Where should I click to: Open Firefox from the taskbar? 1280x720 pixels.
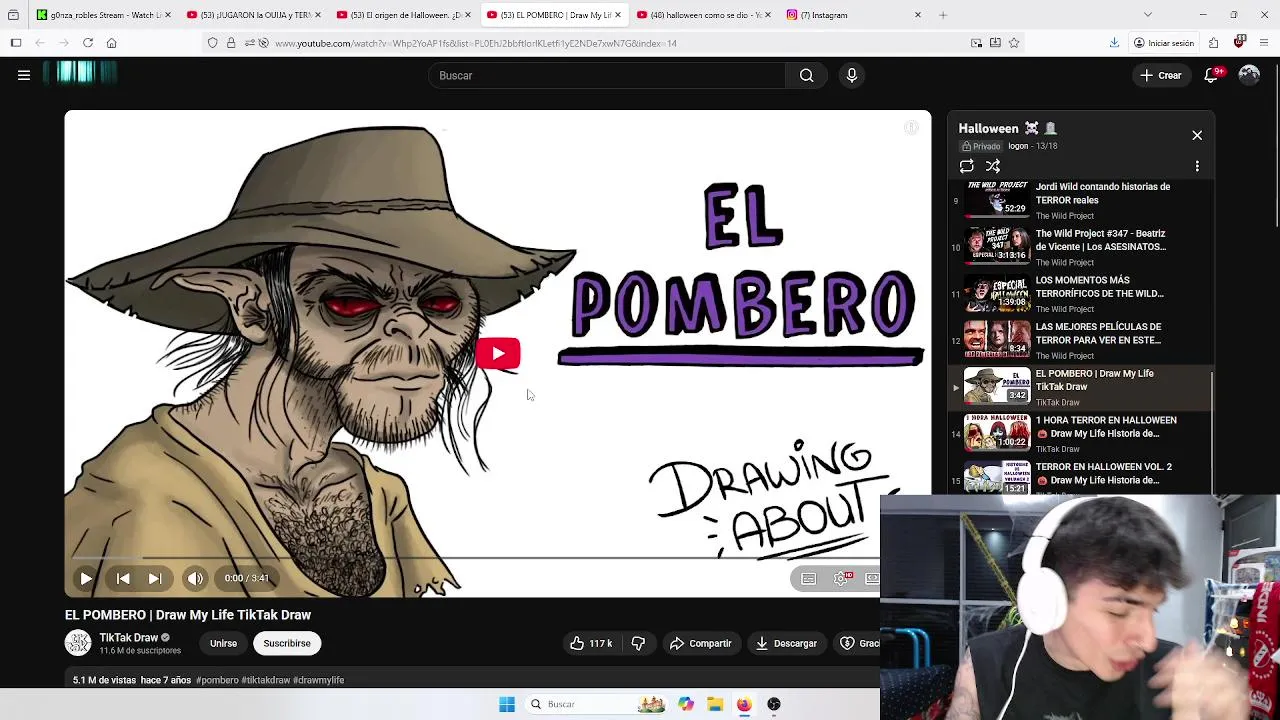[744, 704]
